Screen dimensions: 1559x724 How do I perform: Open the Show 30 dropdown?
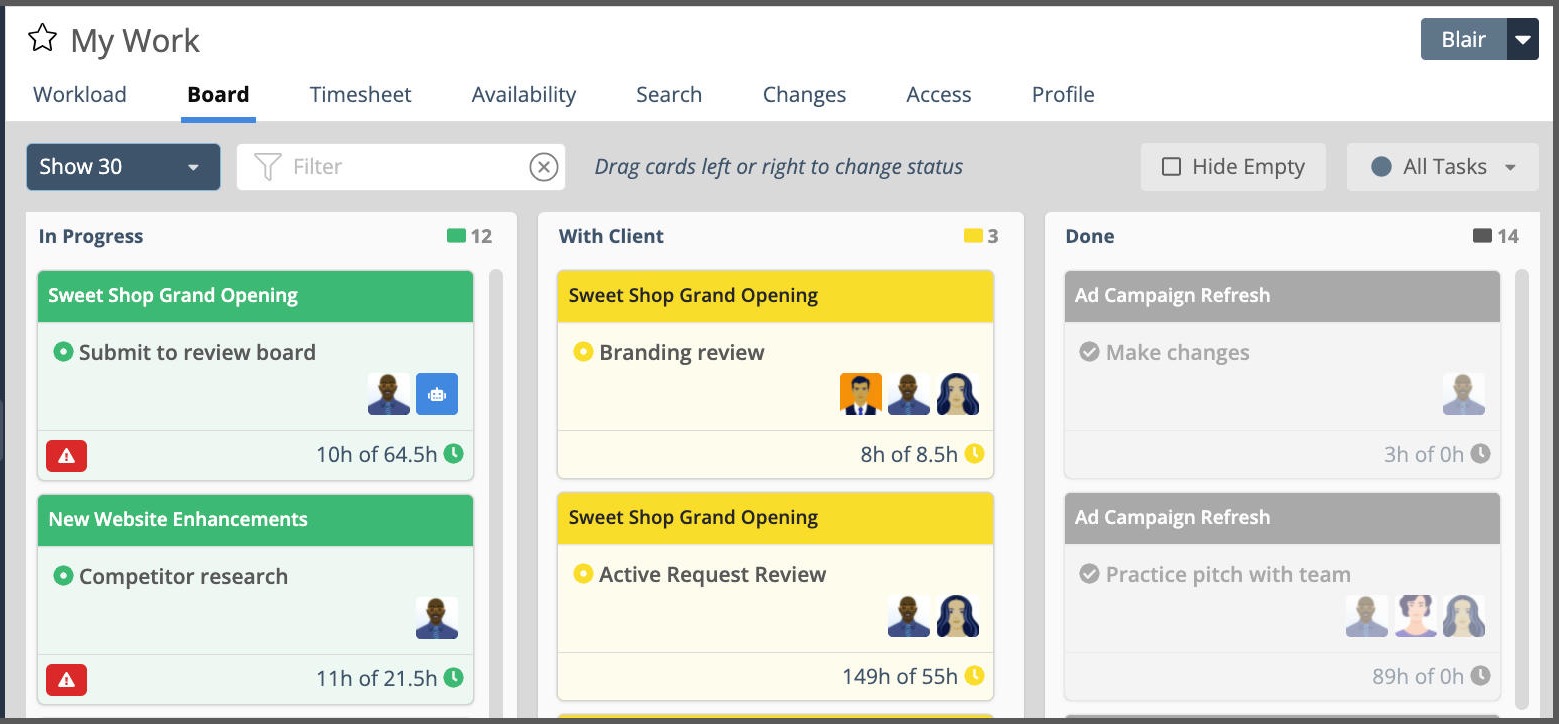coord(122,166)
